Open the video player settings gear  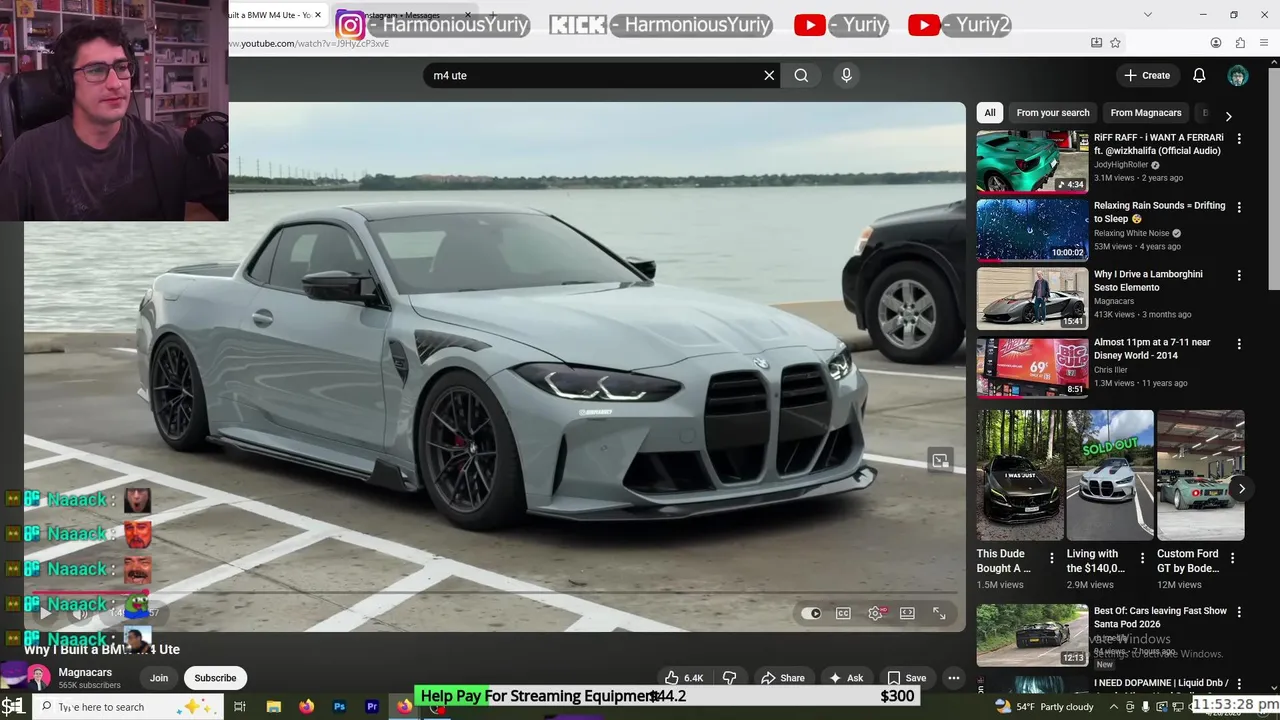click(x=876, y=613)
